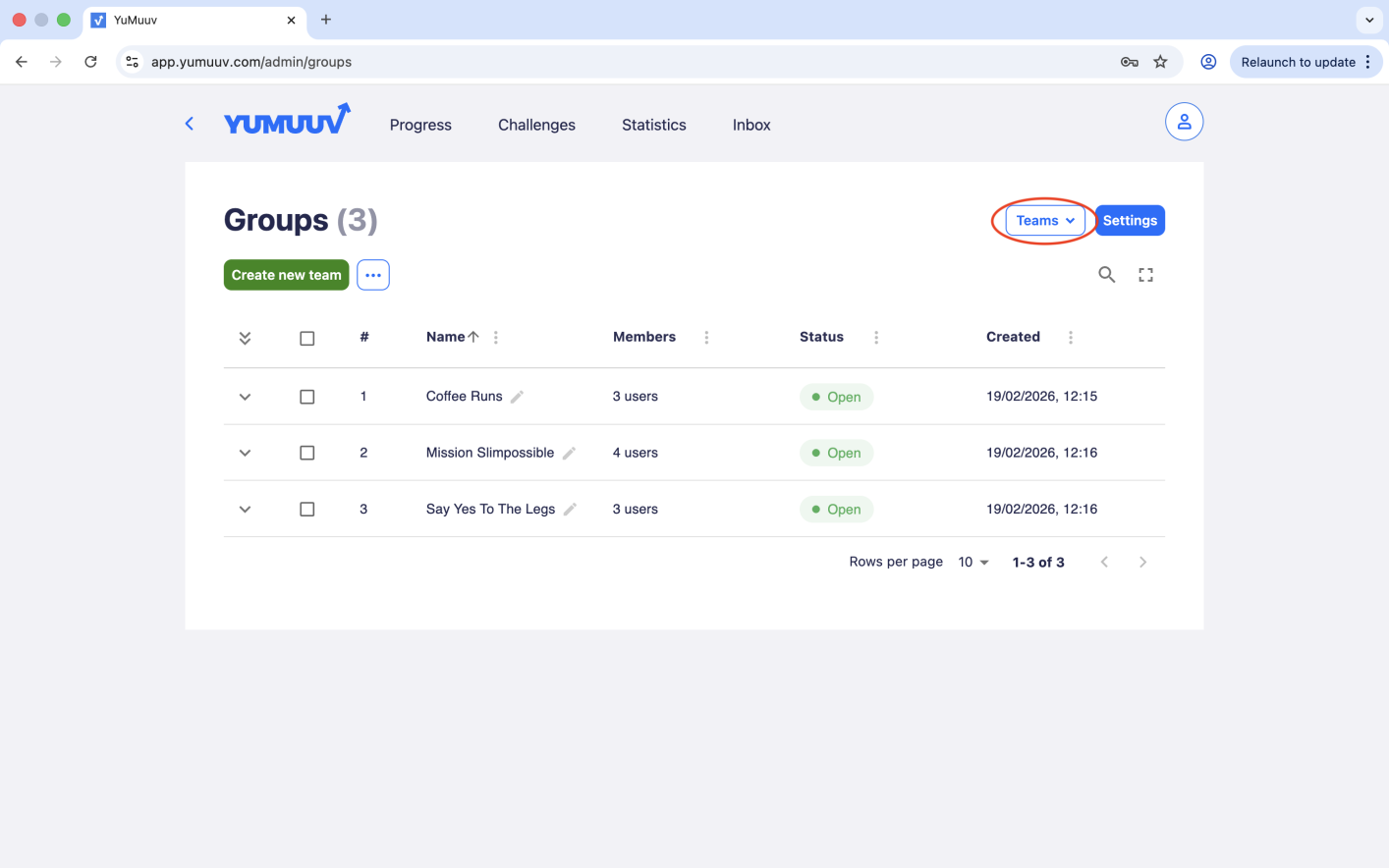Image resolution: width=1389 pixels, height=868 pixels.
Task: Open the three-dot more actions button
Action: [x=373, y=275]
